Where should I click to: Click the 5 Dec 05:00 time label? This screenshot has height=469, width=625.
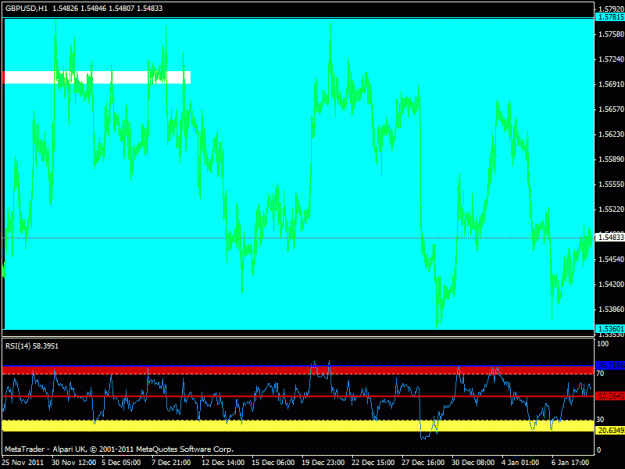coord(121,462)
